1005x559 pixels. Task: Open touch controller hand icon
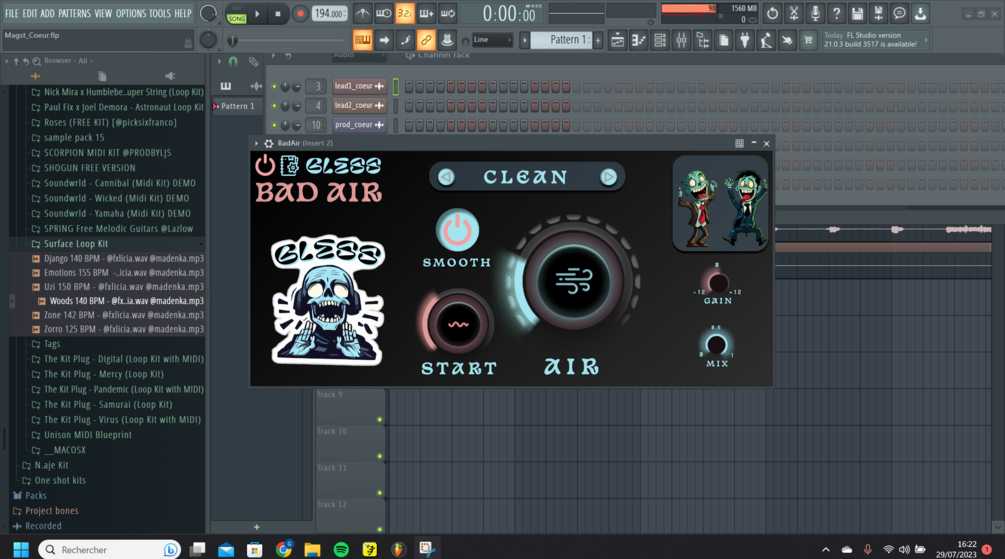[787, 40]
